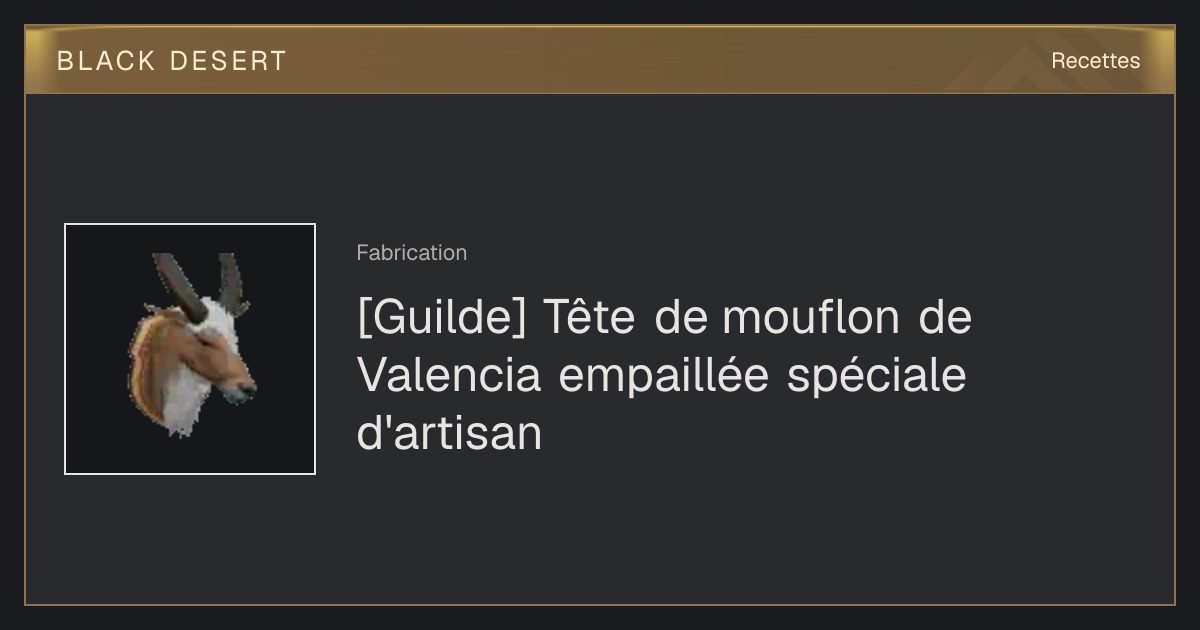
Task: Click the word "d'artisan" in the title
Action: [x=449, y=434]
